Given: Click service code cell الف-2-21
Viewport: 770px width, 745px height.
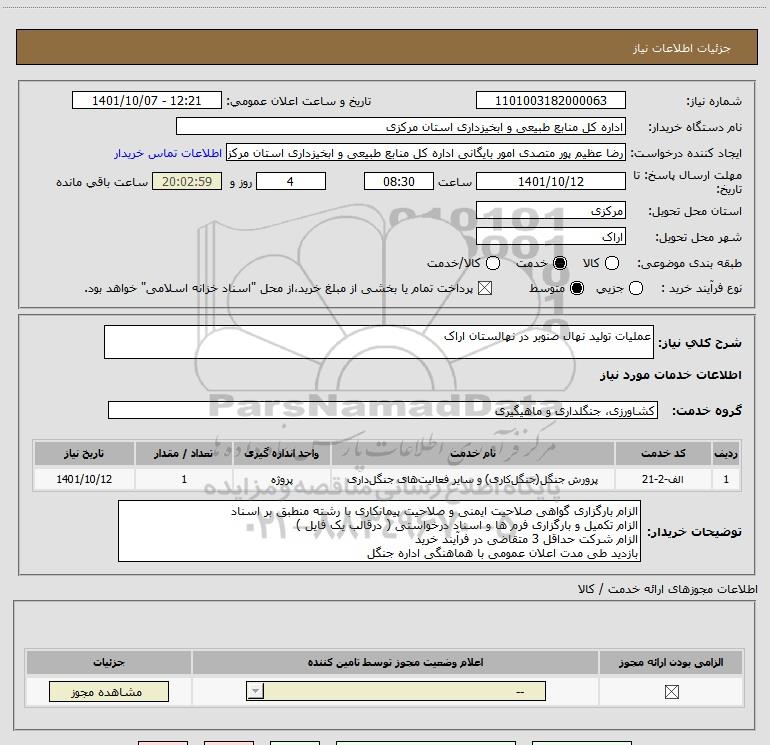Looking at the screenshot, I should pyautogui.click(x=663, y=479).
